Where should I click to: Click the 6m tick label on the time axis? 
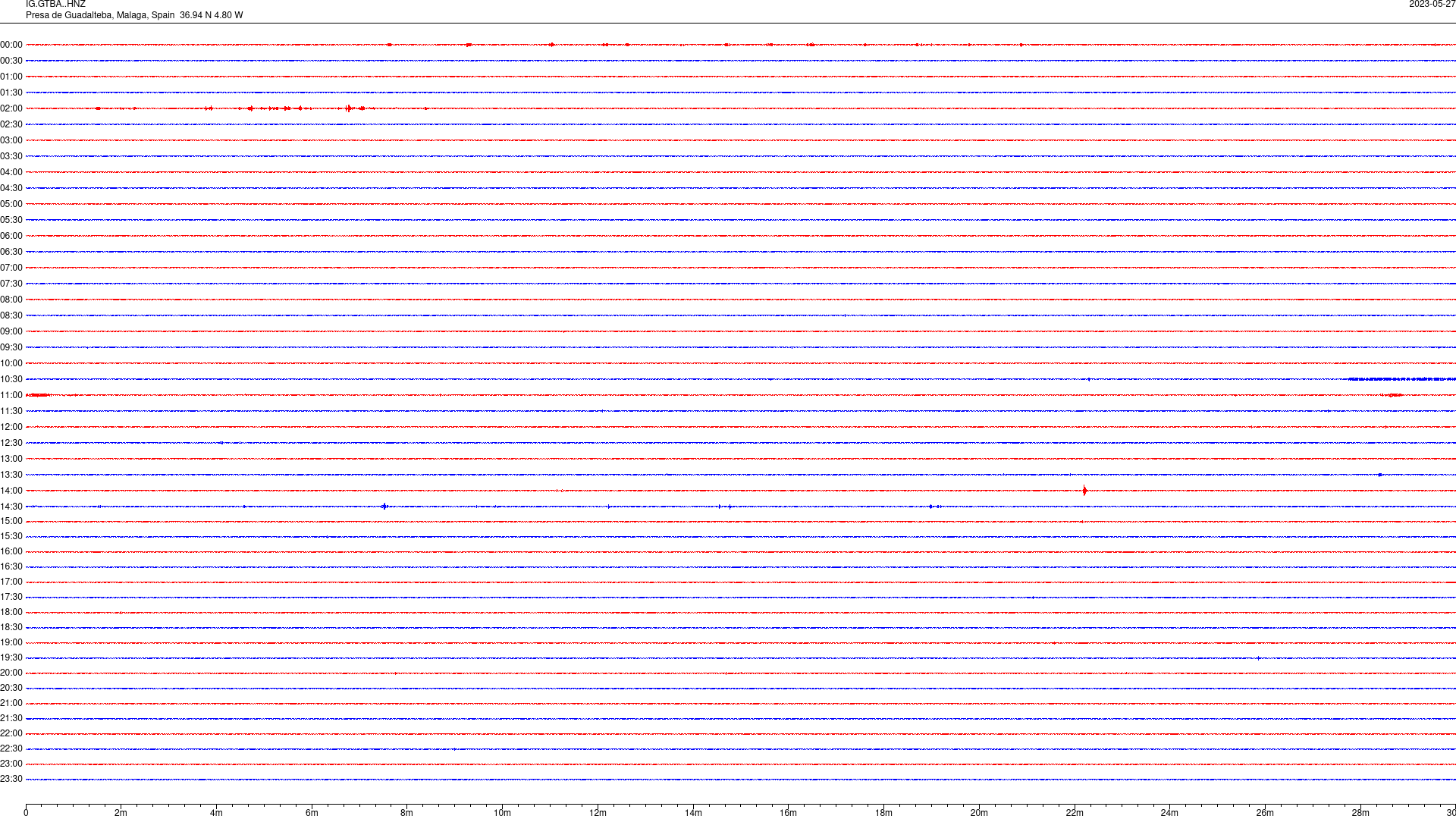(312, 813)
